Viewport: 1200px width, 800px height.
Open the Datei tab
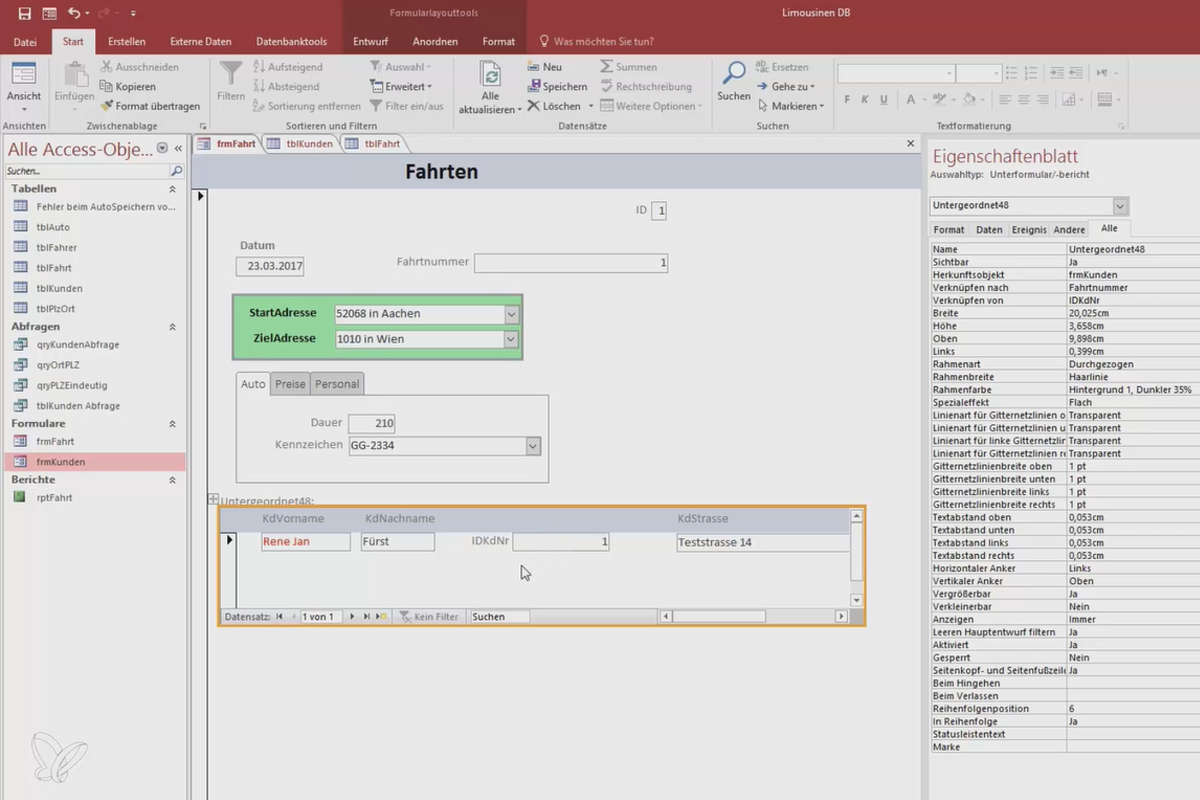tap(26, 42)
